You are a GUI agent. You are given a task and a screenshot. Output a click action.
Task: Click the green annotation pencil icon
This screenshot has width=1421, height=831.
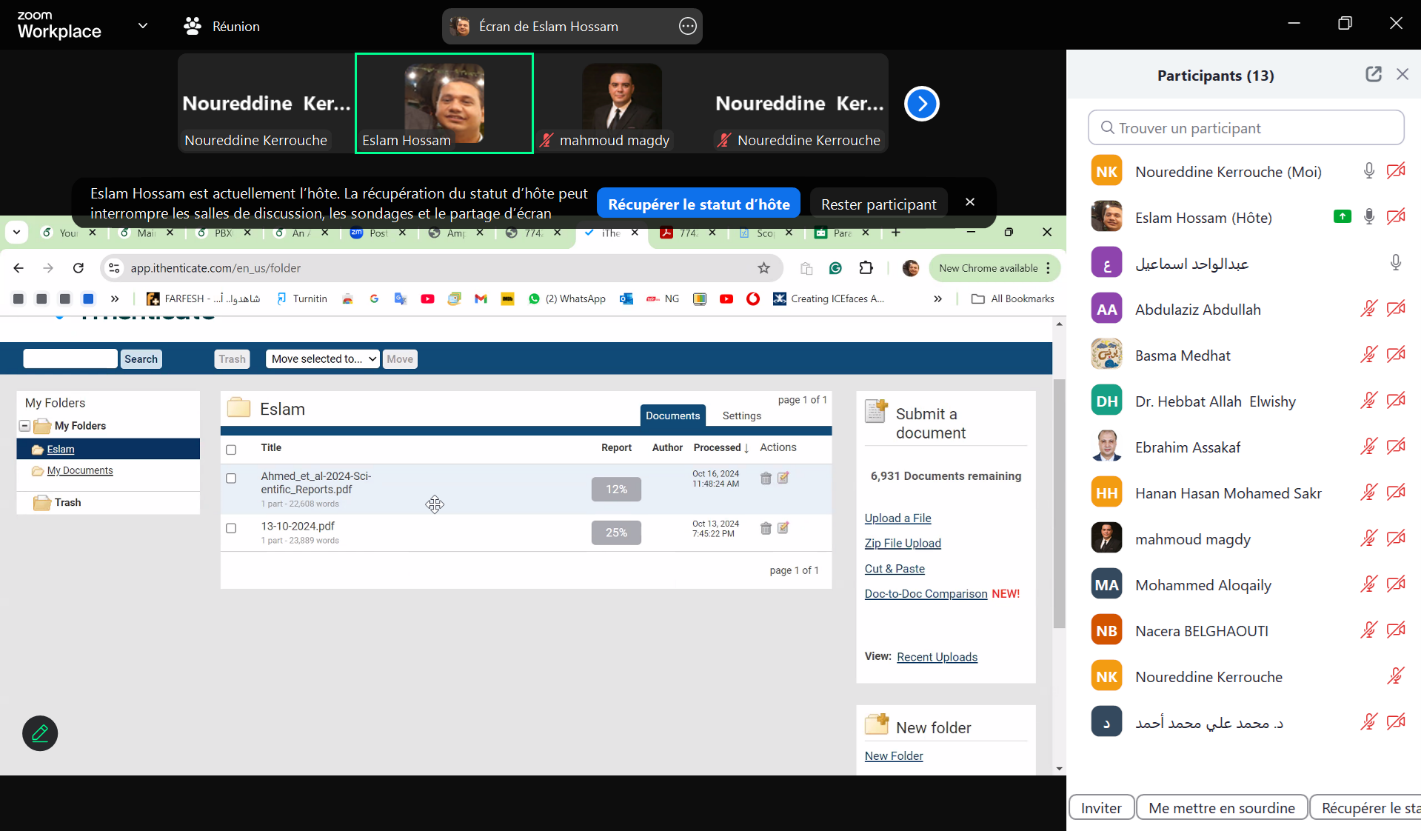40,733
